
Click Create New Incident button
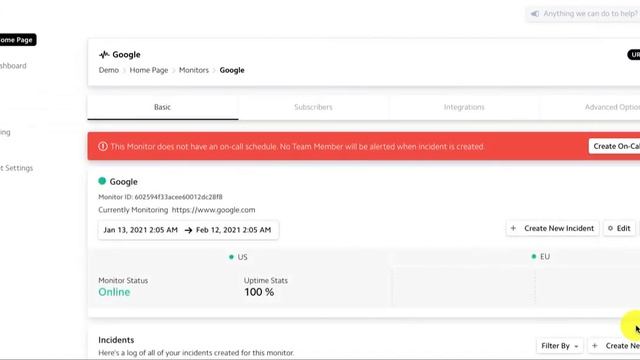pyautogui.click(x=553, y=228)
